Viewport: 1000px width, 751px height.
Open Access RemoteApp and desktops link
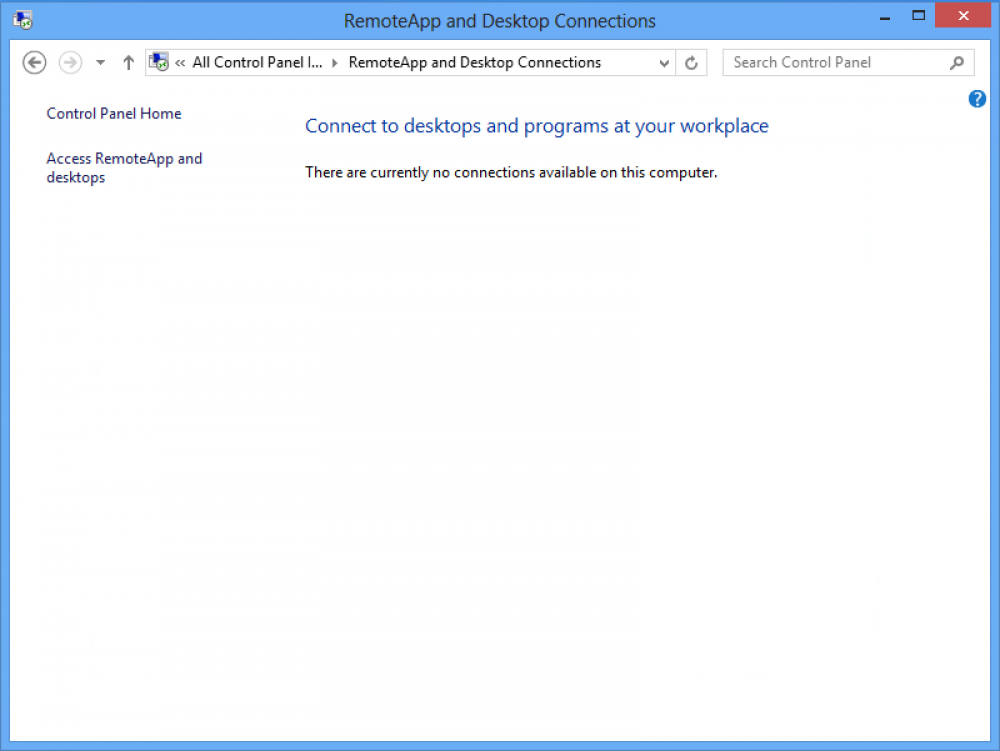[124, 168]
